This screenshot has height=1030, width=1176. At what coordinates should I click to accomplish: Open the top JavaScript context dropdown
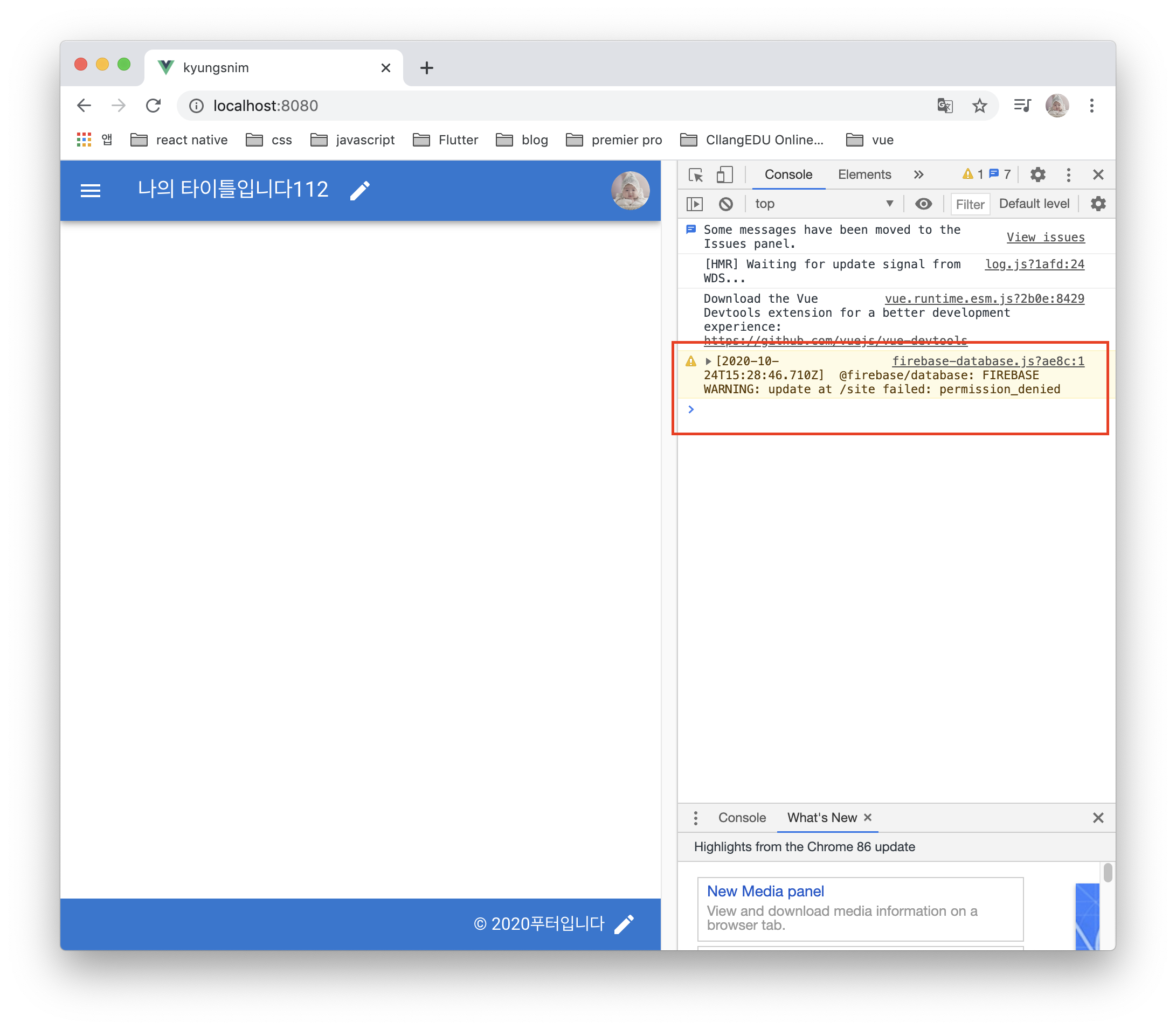[x=824, y=204]
